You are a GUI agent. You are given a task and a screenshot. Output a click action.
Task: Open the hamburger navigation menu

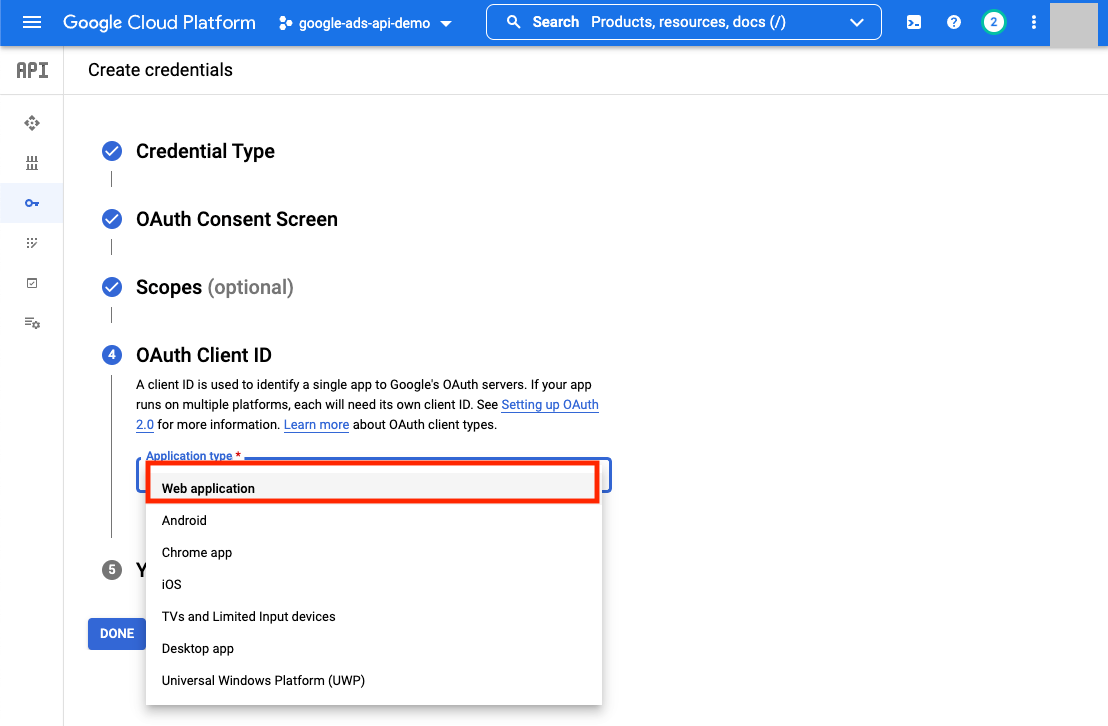(x=32, y=23)
